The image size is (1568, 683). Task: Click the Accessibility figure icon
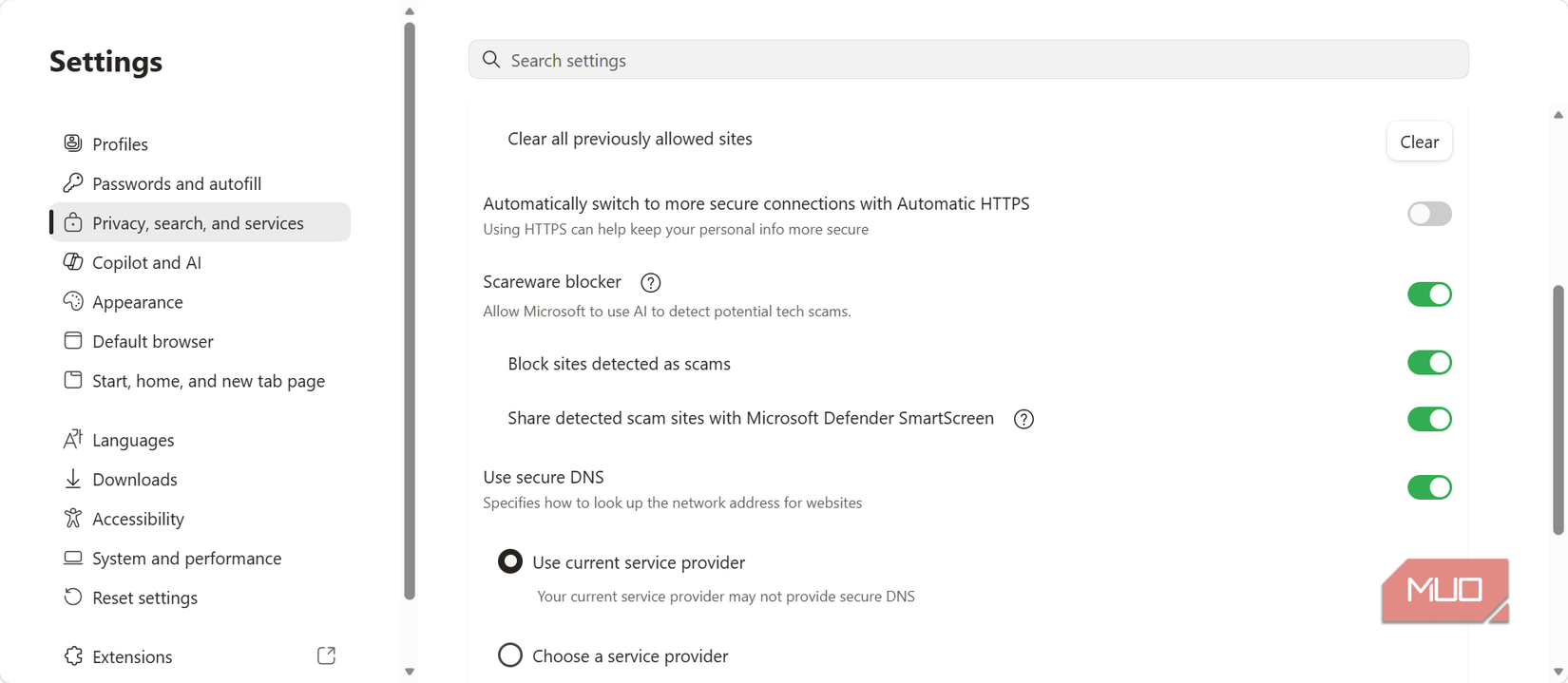pos(72,518)
